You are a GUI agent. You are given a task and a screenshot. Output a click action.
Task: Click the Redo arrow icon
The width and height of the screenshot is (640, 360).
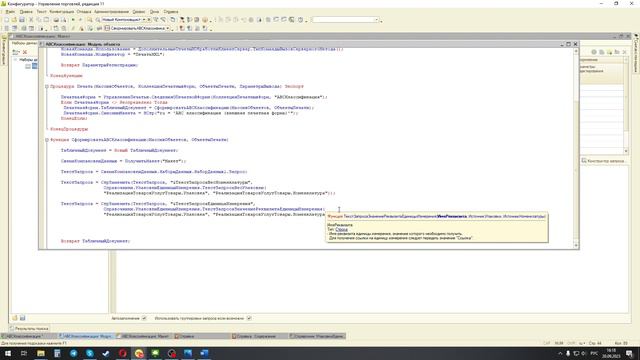[x=80, y=20]
